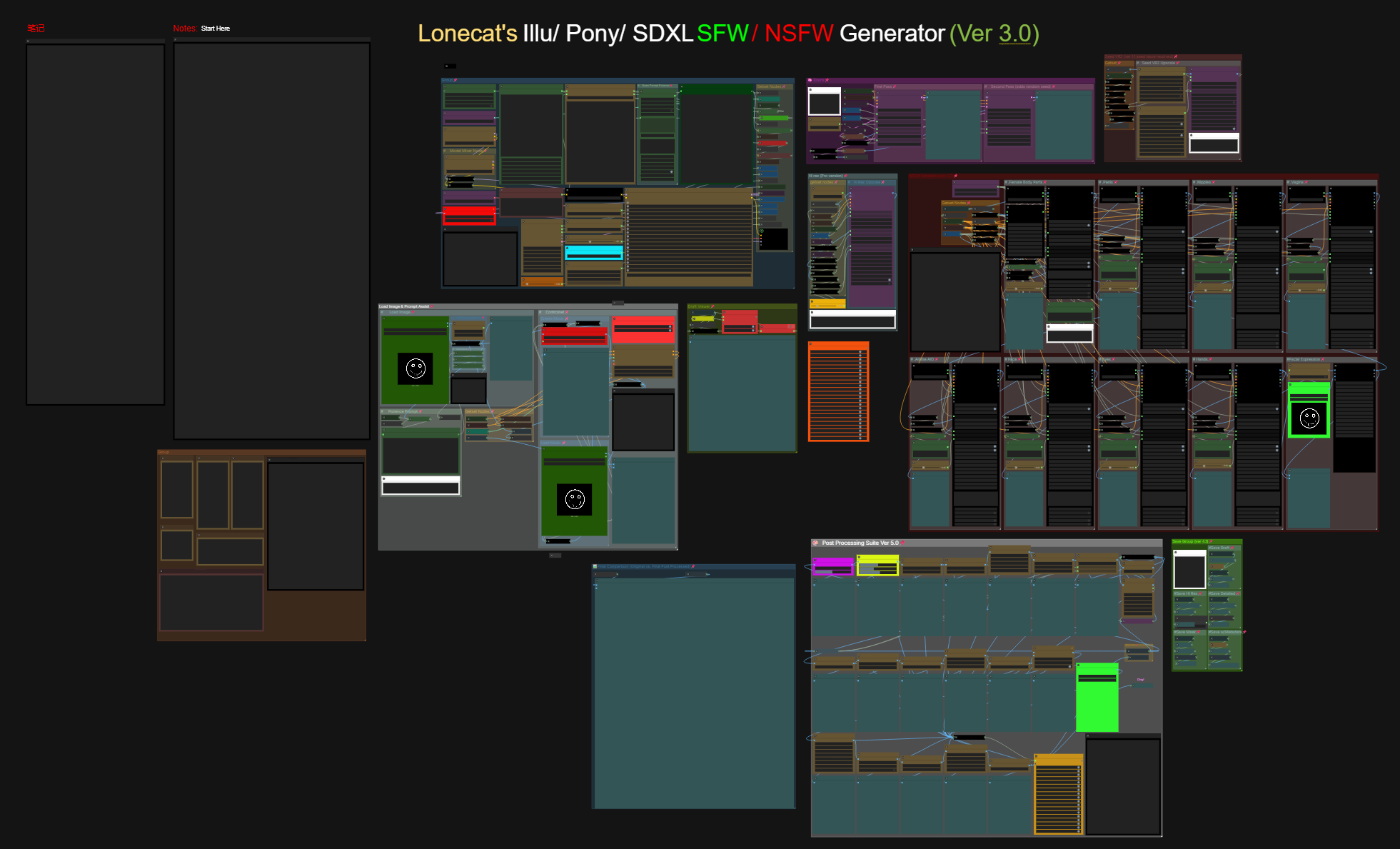
Task: Click pin icon beside Hi rez (Pro version)
Action: 846,176
